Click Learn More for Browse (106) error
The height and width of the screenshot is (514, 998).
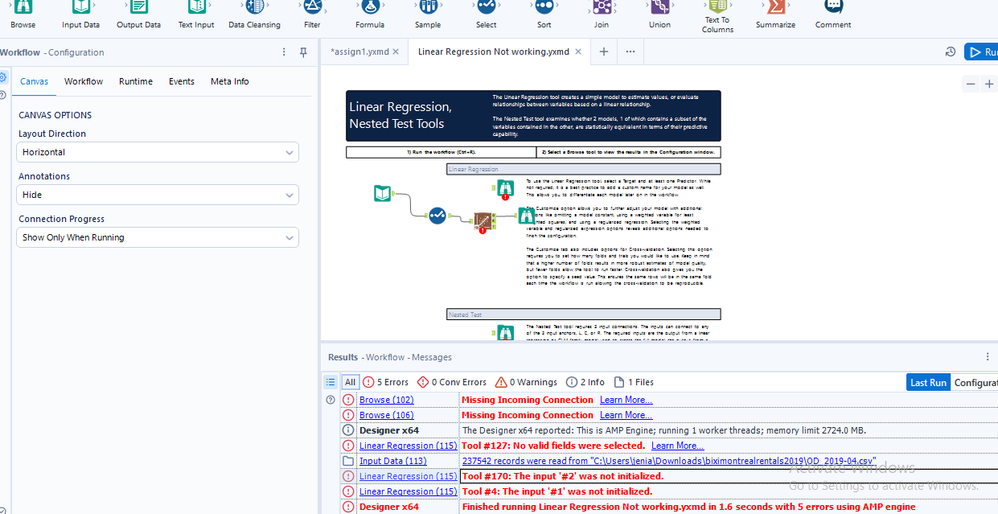point(626,415)
